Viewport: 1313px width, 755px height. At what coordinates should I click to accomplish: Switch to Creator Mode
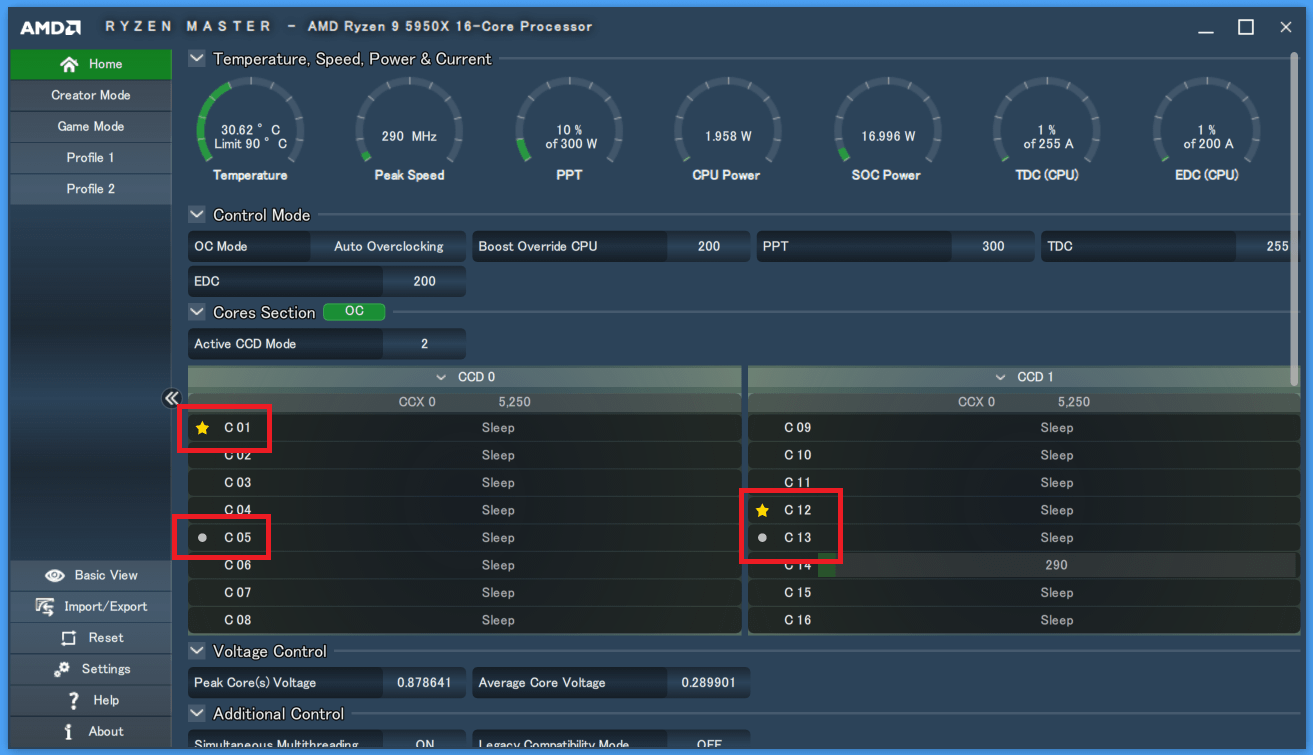[x=91, y=95]
